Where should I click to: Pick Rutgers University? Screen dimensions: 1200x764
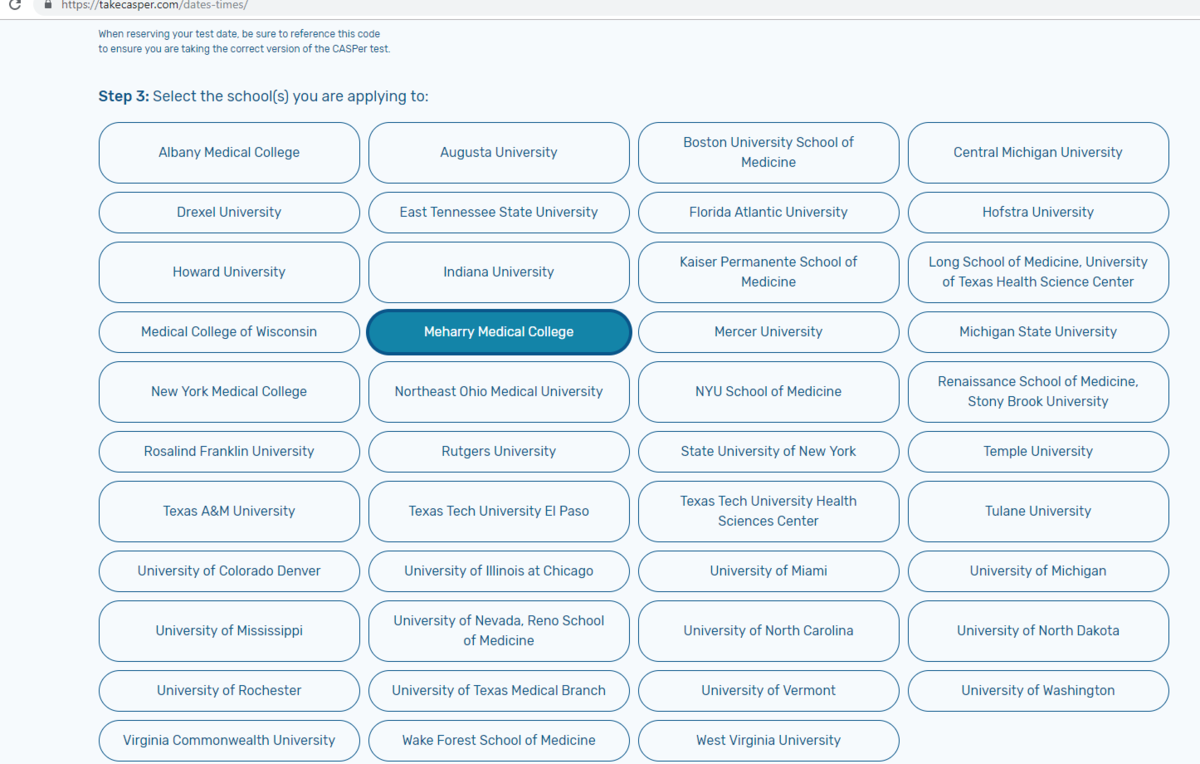pos(499,451)
